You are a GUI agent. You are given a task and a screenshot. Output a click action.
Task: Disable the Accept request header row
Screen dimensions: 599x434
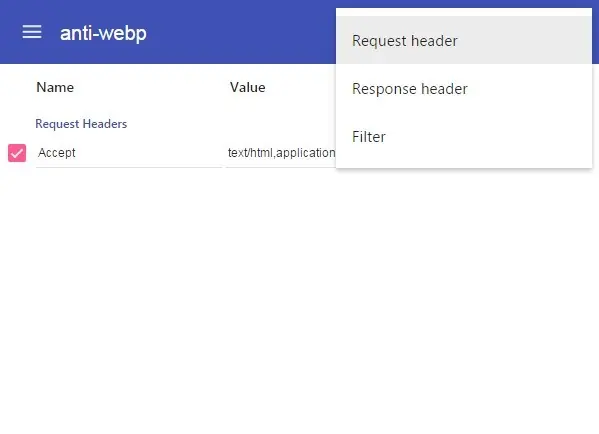[x=17, y=153]
